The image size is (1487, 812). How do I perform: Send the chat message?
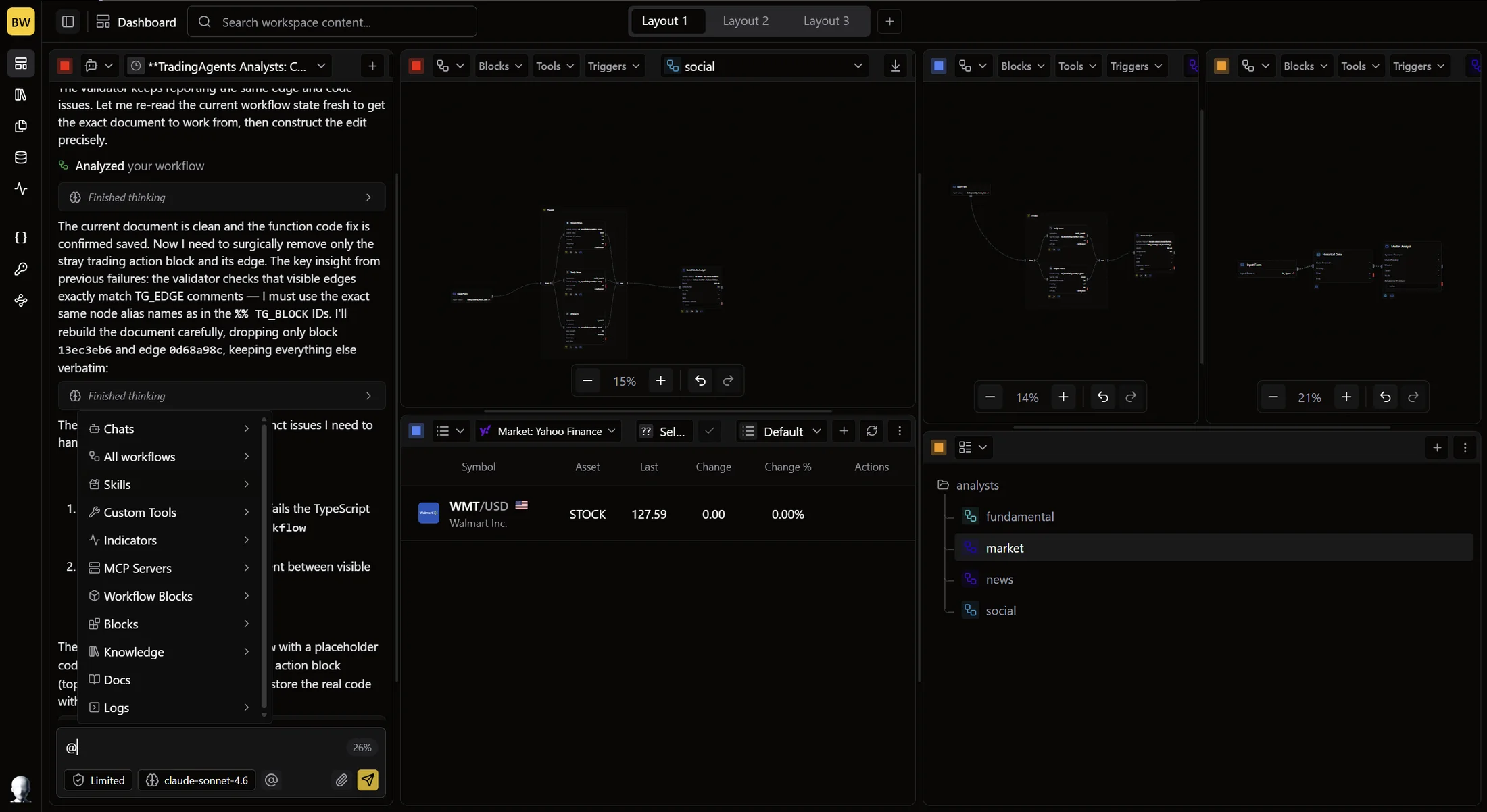click(368, 780)
